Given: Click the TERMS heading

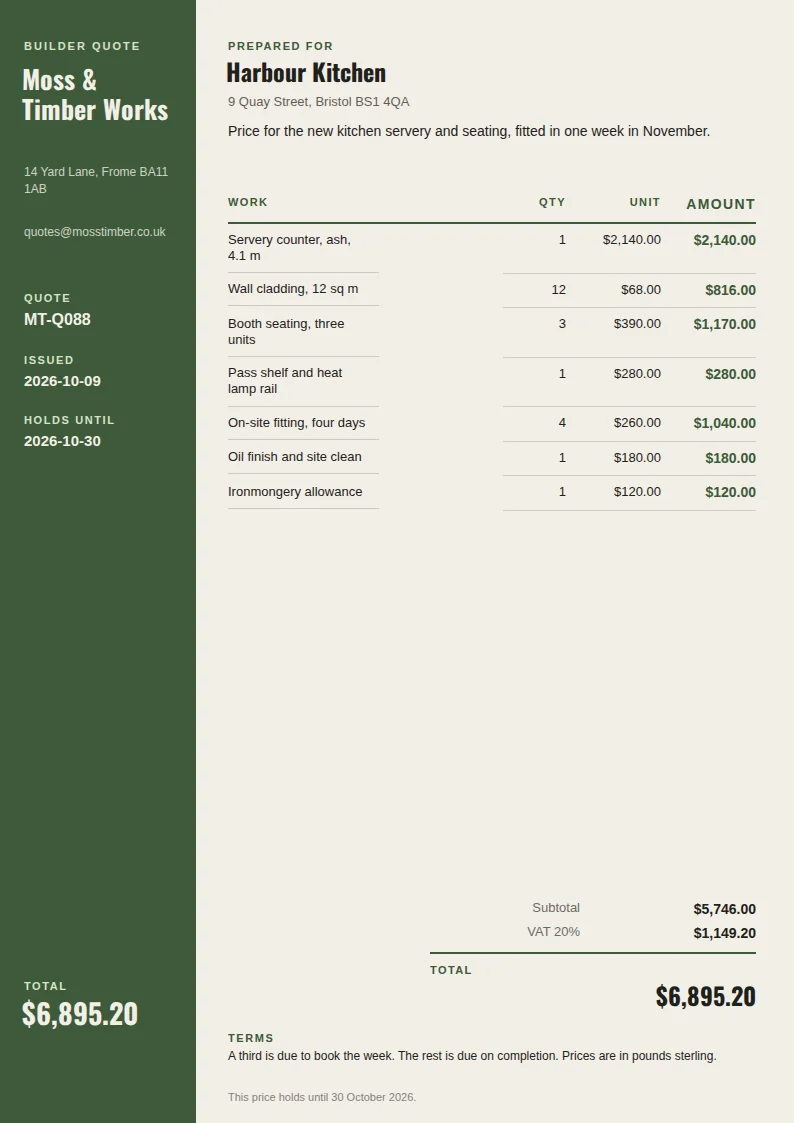Looking at the screenshot, I should point(251,1038).
